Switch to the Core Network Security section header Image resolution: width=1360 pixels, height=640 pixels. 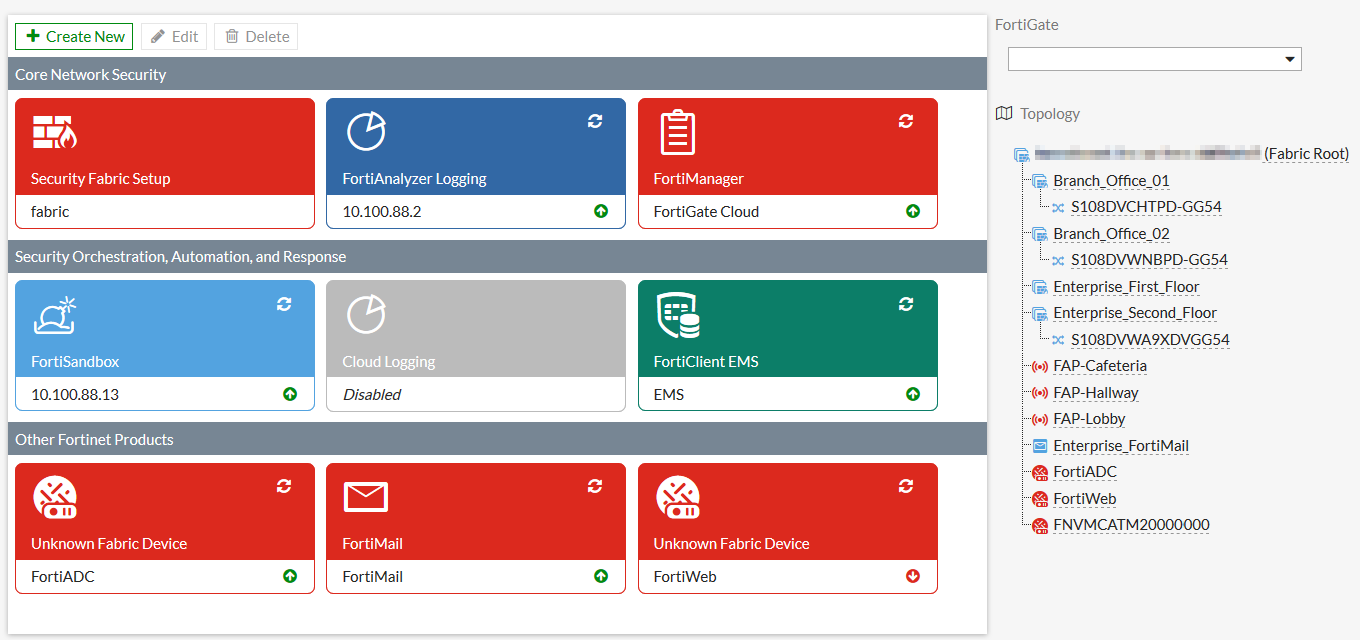click(90, 74)
